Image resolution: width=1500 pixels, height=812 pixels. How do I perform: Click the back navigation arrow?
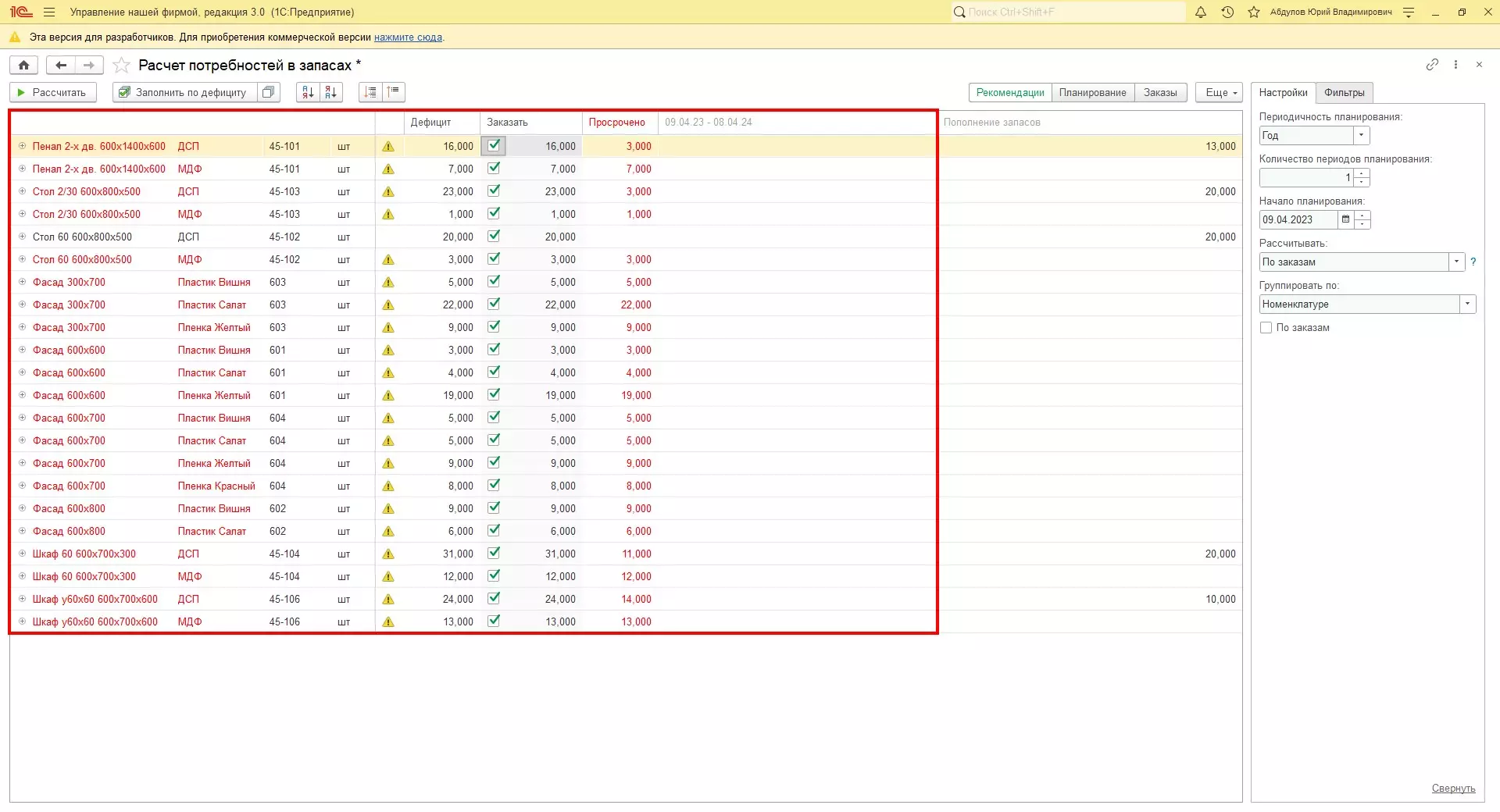tap(61, 66)
